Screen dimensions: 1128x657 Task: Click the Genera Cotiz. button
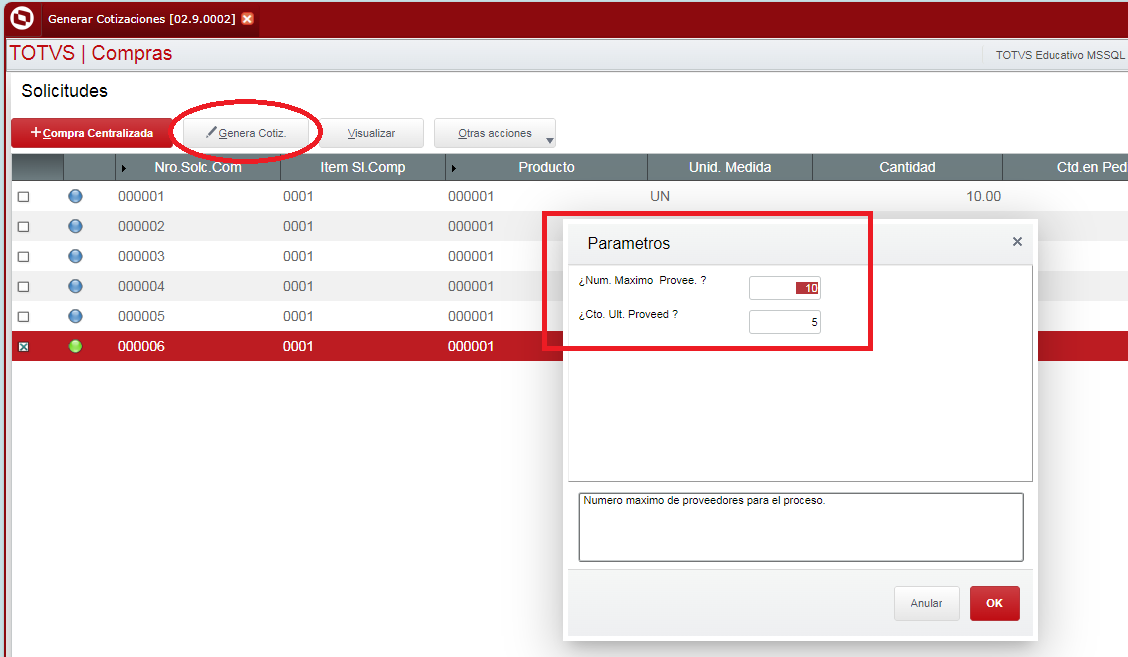[246, 133]
